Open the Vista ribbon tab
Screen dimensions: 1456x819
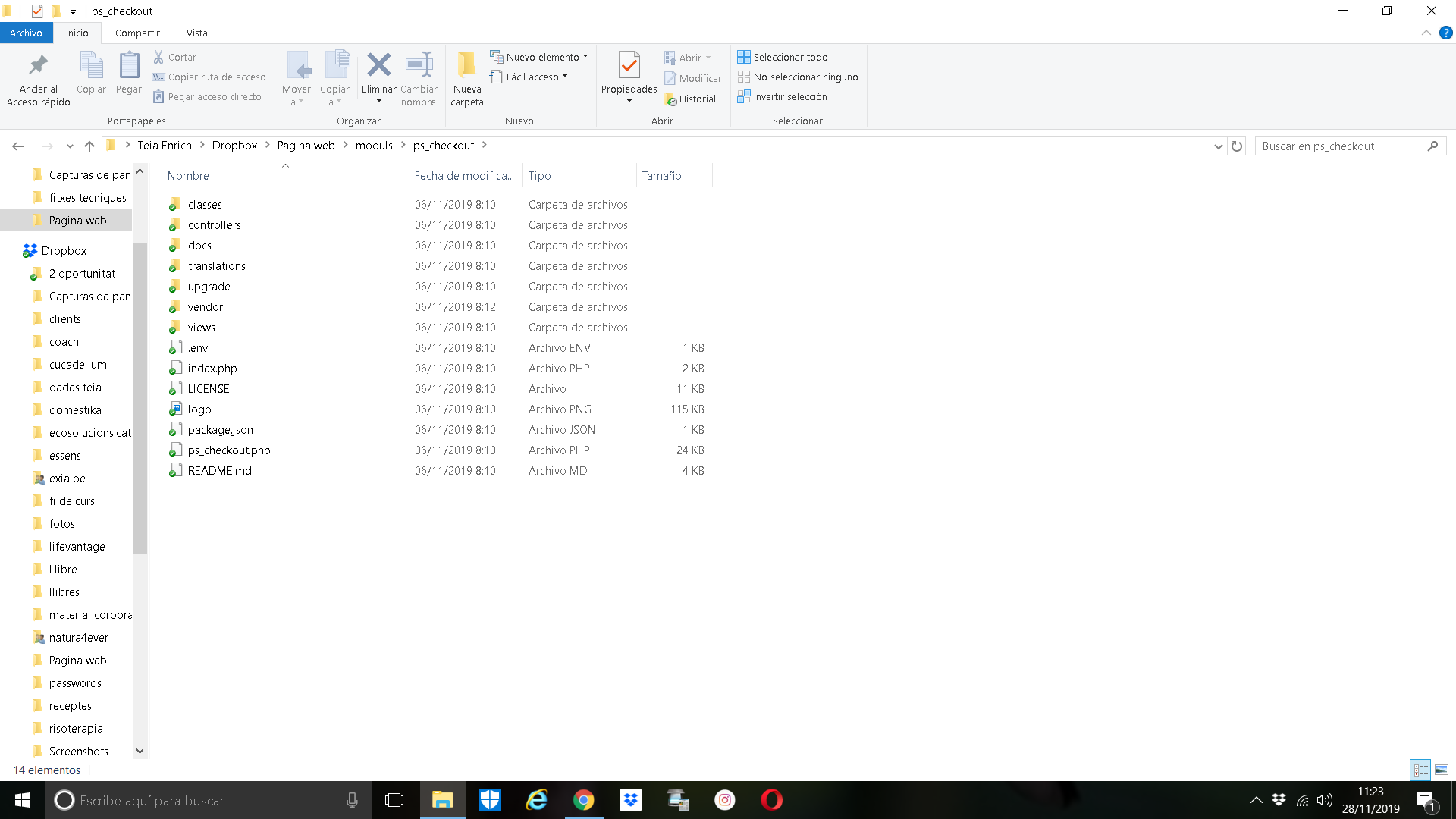click(x=196, y=33)
